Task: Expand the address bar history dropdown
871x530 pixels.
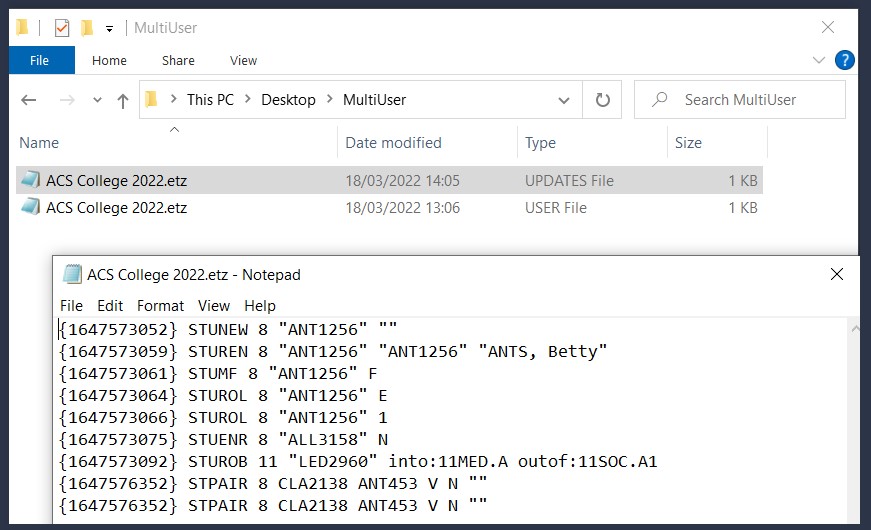Action: (564, 101)
